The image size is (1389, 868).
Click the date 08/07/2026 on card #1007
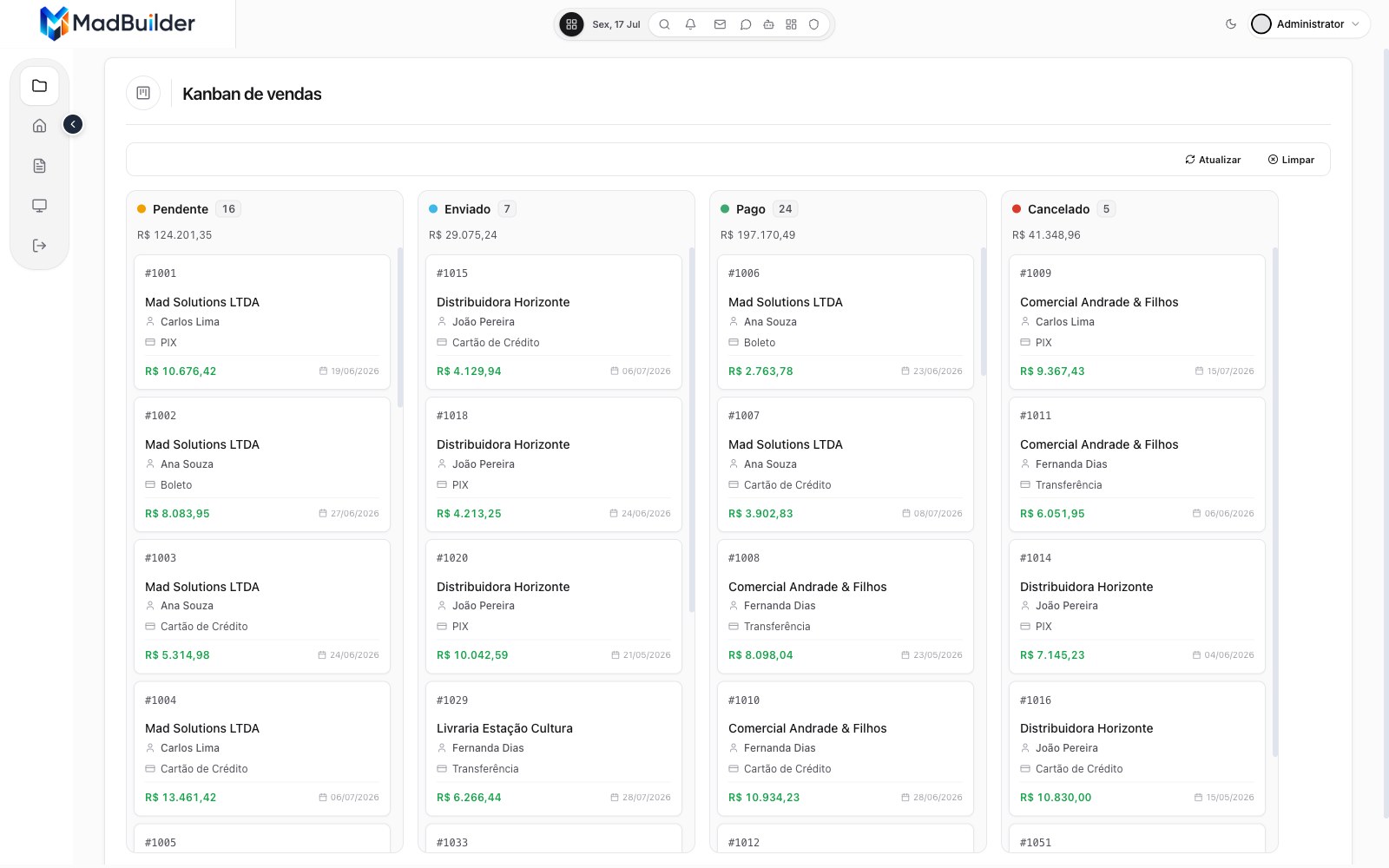(x=938, y=514)
